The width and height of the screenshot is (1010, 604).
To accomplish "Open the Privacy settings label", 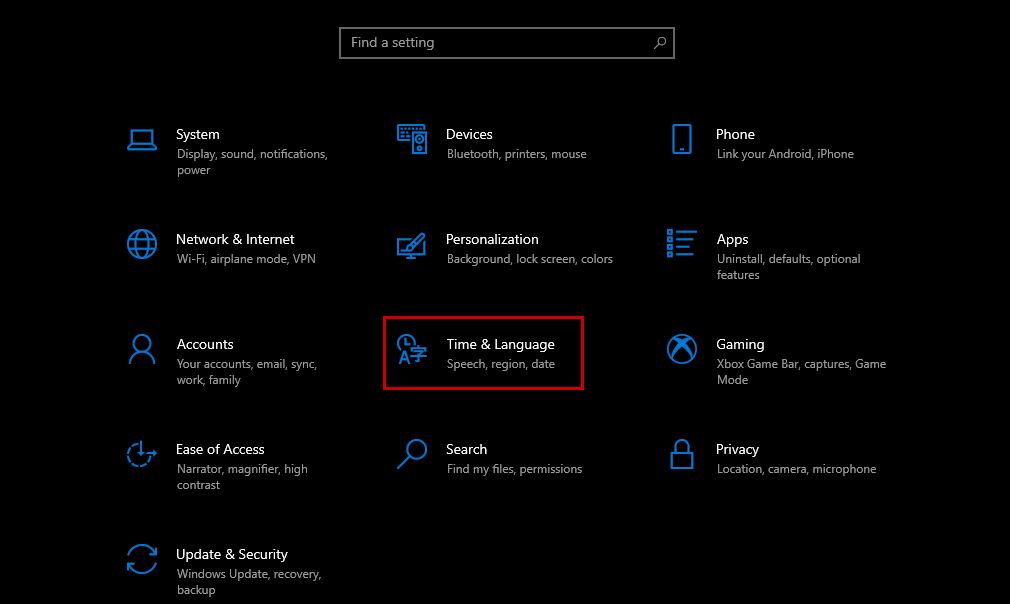I will click(x=737, y=449).
